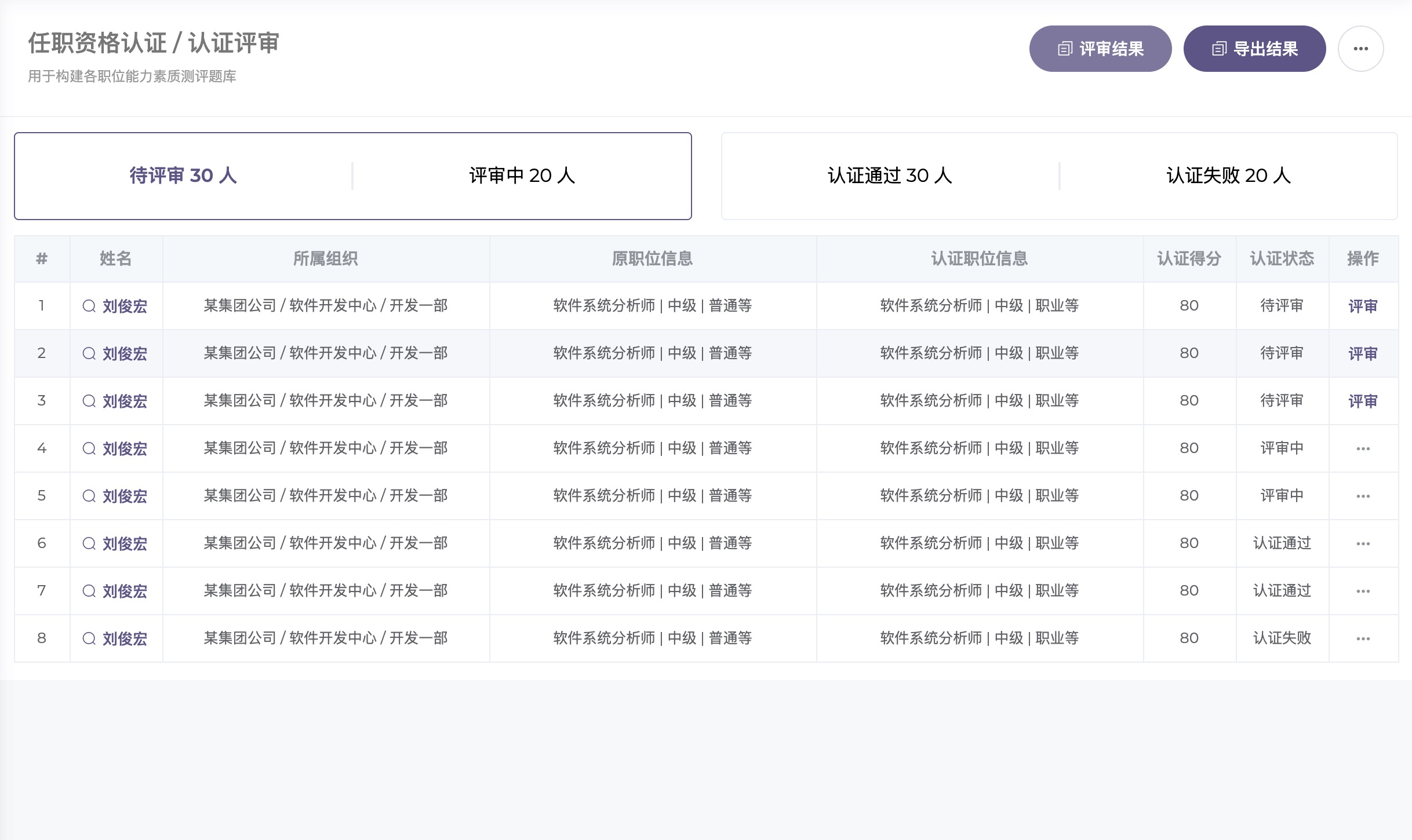
Task: Expand the more-actions dots for row 6
Action: click(1363, 543)
